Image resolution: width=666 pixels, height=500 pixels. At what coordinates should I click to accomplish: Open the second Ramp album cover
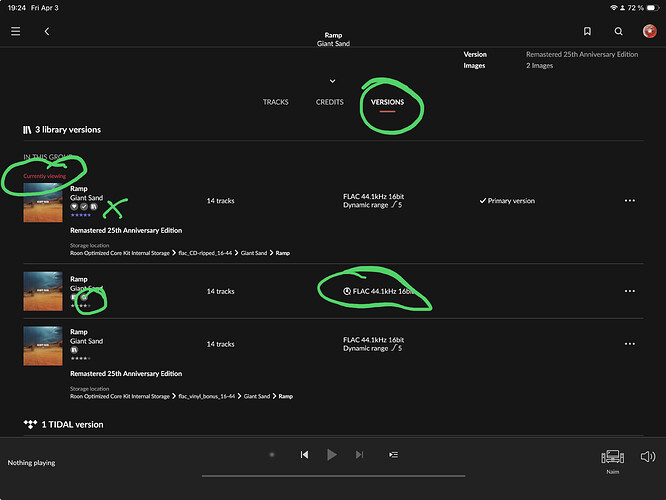click(x=43, y=291)
